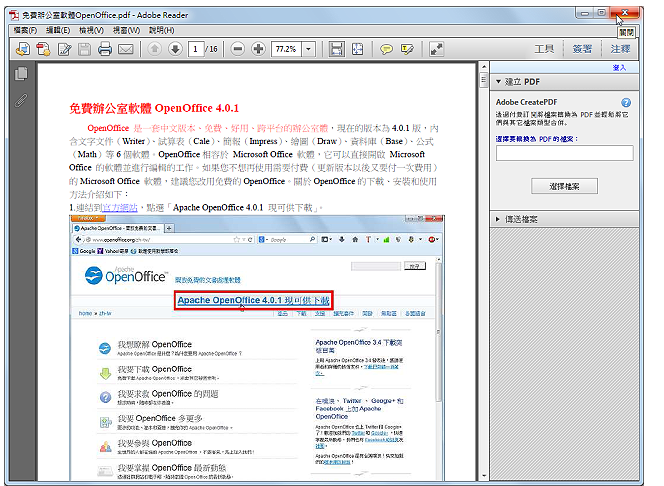Click the red document heading text
The height and width of the screenshot is (486, 664).
pyautogui.click(x=154, y=108)
